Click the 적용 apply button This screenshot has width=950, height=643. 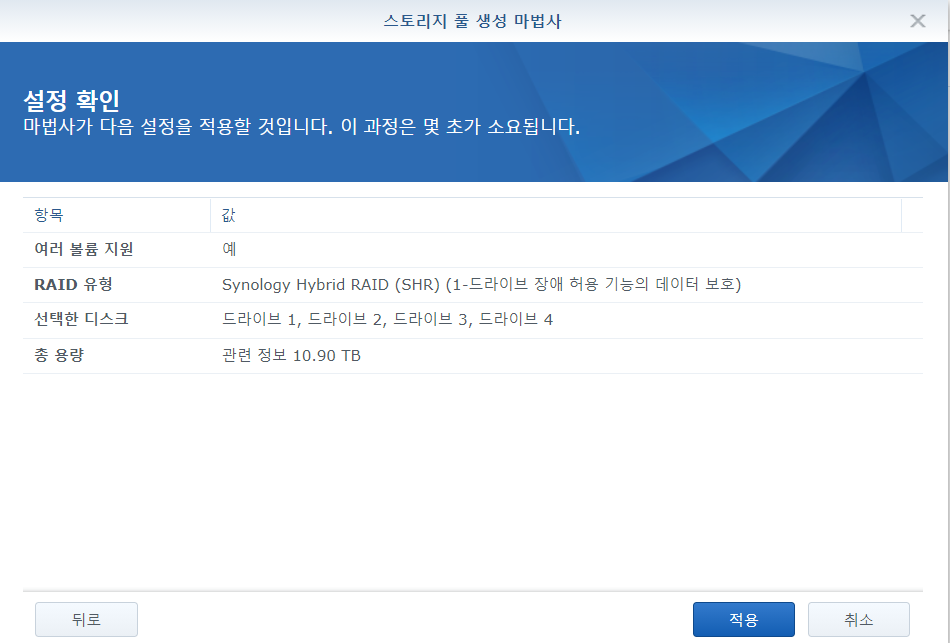tap(743, 619)
